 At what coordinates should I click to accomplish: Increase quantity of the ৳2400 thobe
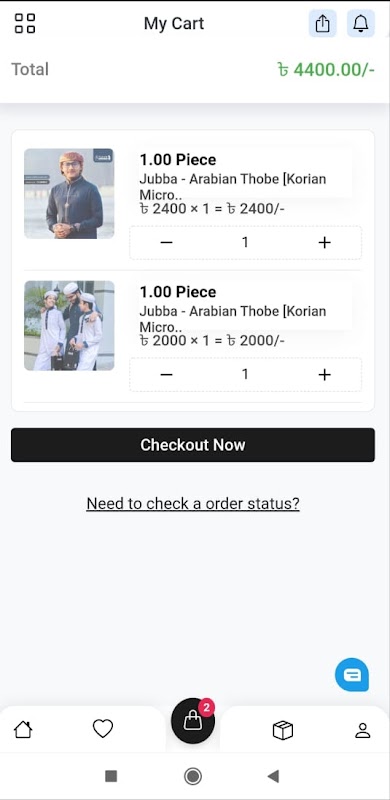(x=324, y=243)
